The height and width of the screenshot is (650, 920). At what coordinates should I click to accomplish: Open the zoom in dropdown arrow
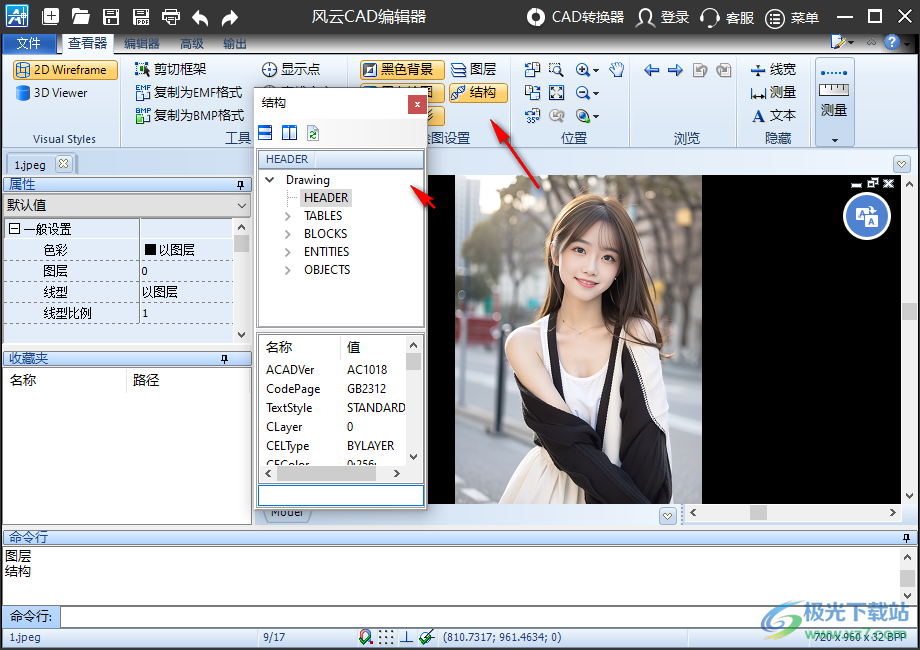pyautogui.click(x=596, y=70)
